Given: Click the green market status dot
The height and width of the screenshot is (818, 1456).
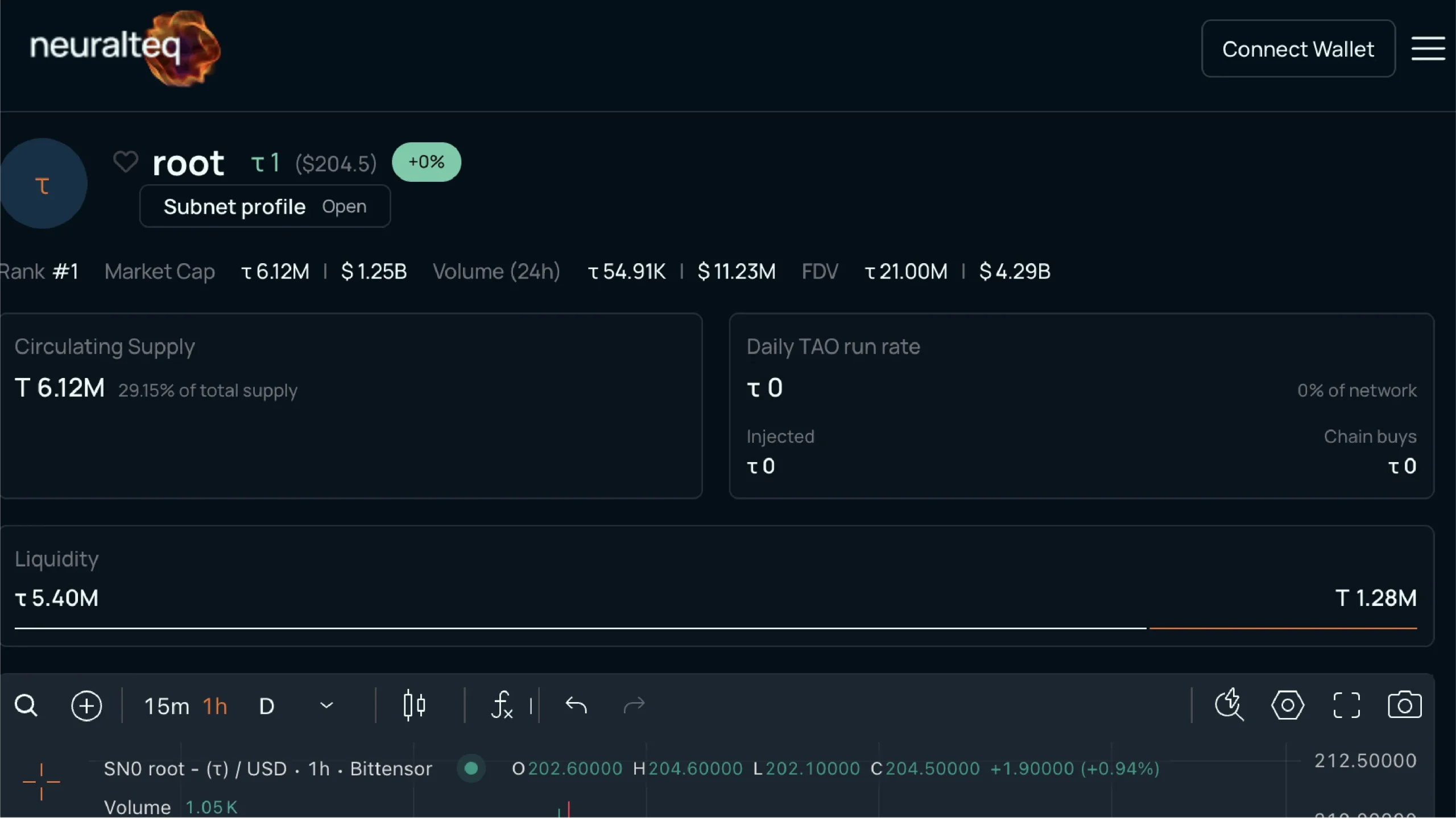Looking at the screenshot, I should [471, 769].
